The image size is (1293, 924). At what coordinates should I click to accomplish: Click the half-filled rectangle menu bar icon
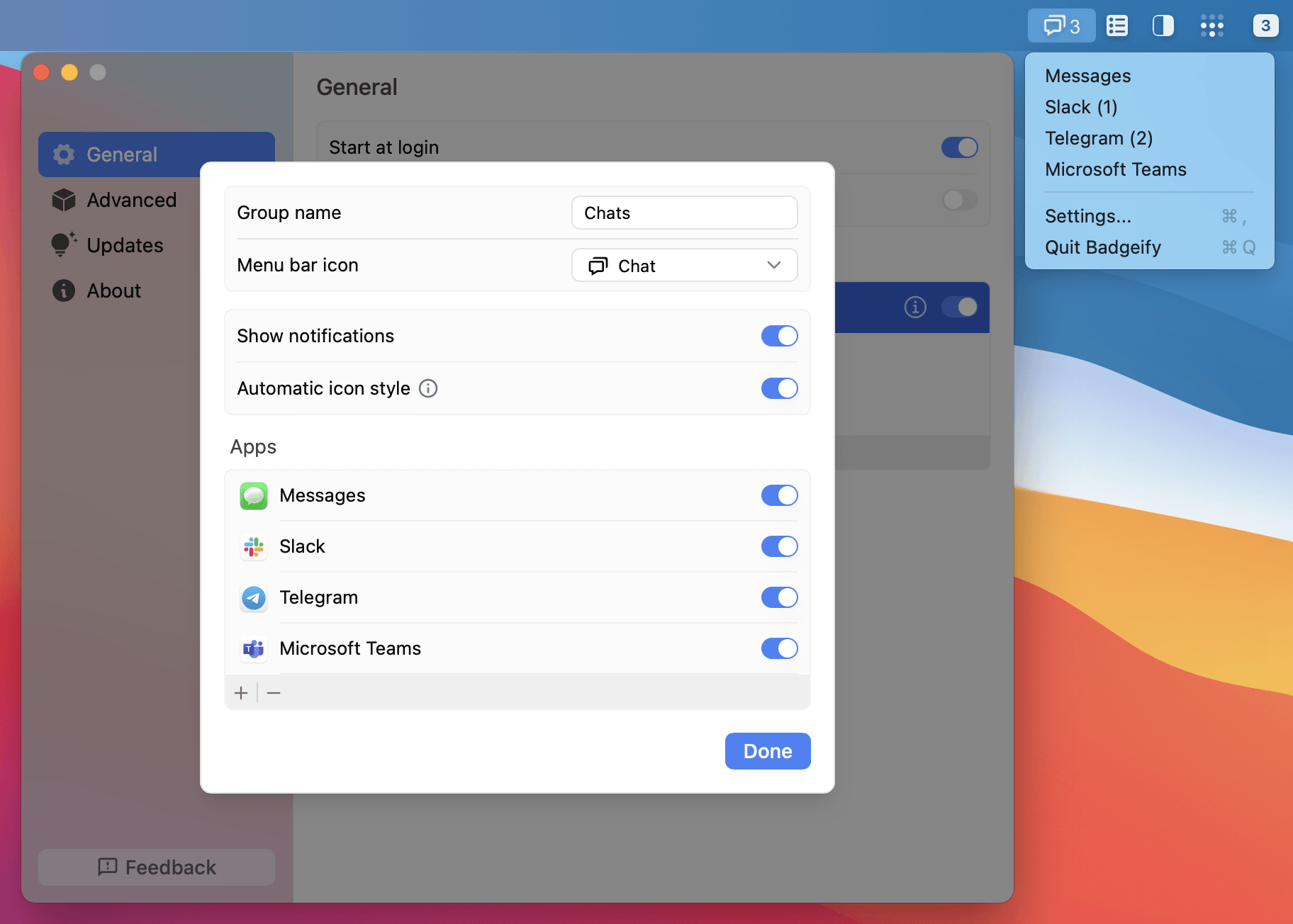click(x=1163, y=26)
